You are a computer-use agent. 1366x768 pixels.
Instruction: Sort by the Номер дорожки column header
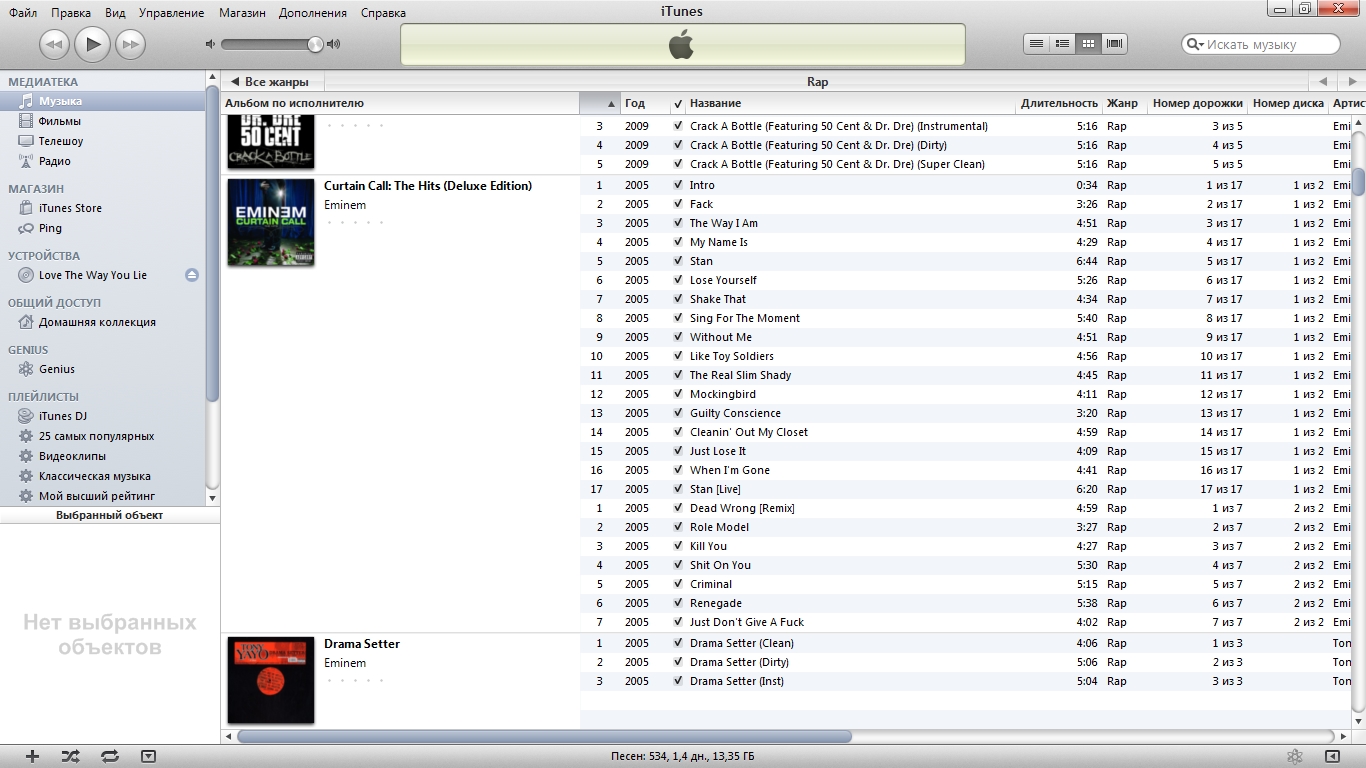pyautogui.click(x=1197, y=103)
